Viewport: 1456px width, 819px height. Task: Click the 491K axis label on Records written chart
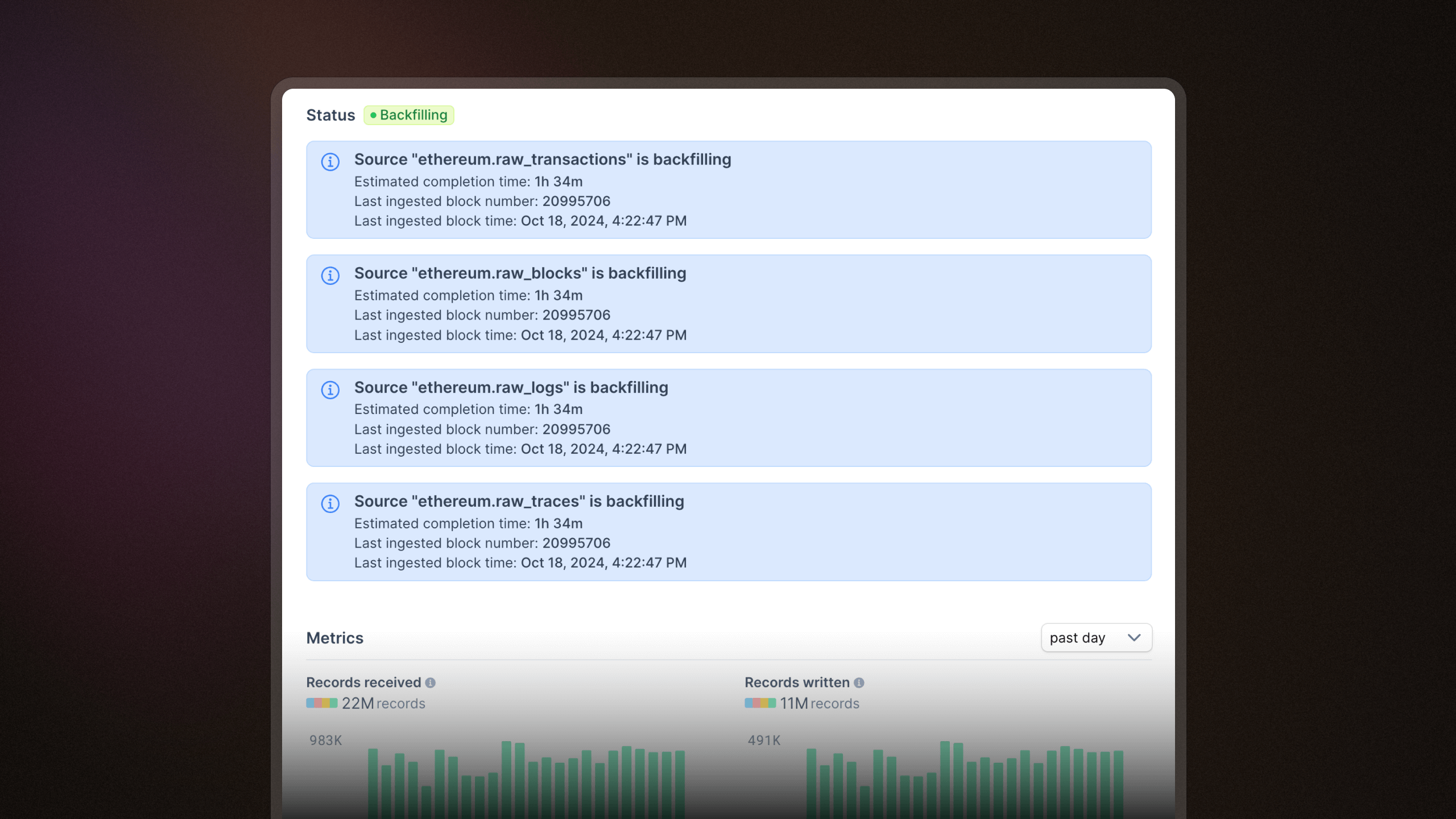tap(764, 741)
